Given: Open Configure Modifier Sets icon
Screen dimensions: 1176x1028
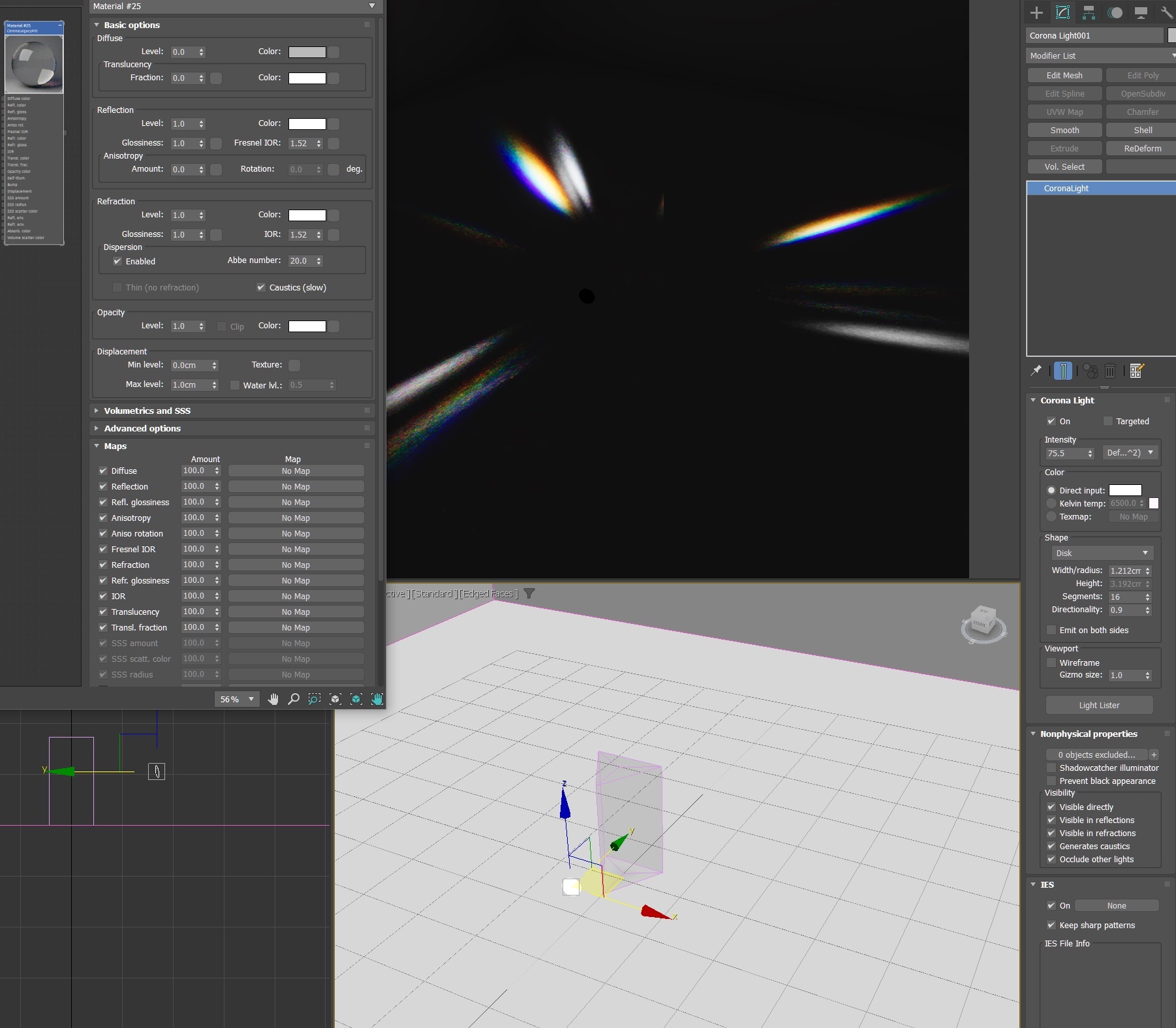Looking at the screenshot, I should pos(1136,371).
